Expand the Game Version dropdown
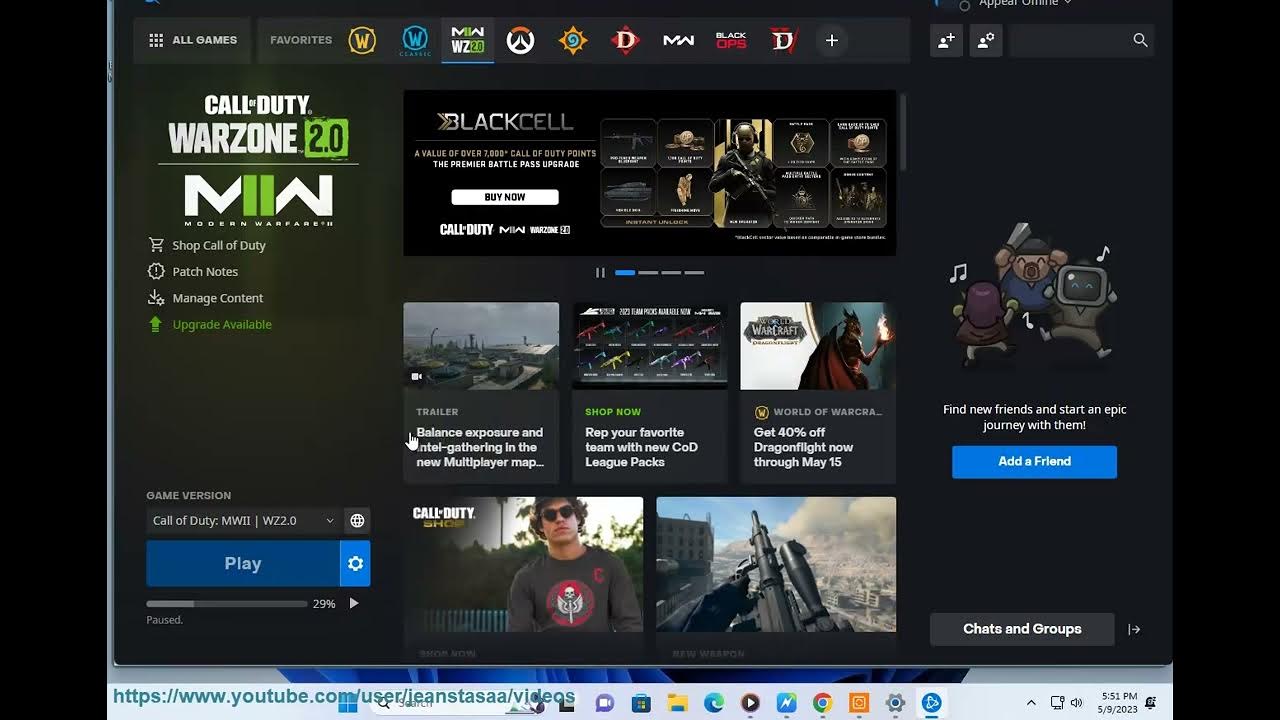Image resolution: width=1280 pixels, height=720 pixels. point(243,520)
